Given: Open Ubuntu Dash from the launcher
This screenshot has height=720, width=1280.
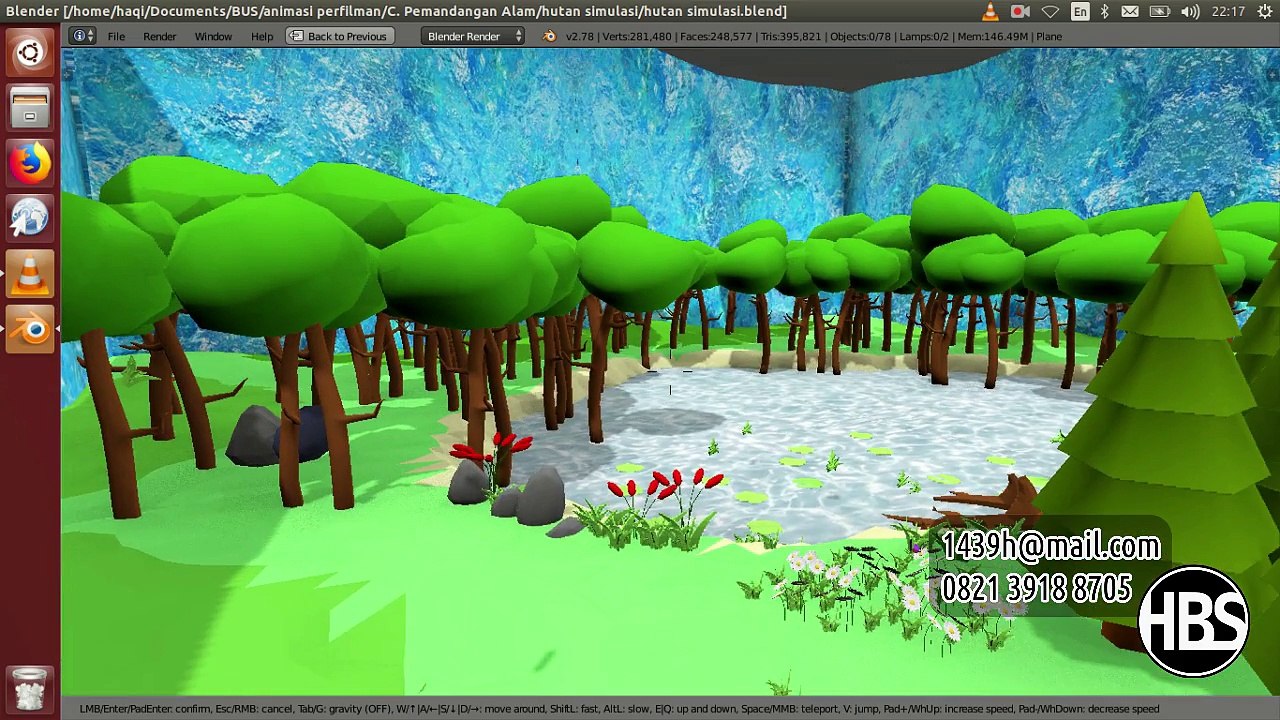Looking at the screenshot, I should [x=30, y=52].
